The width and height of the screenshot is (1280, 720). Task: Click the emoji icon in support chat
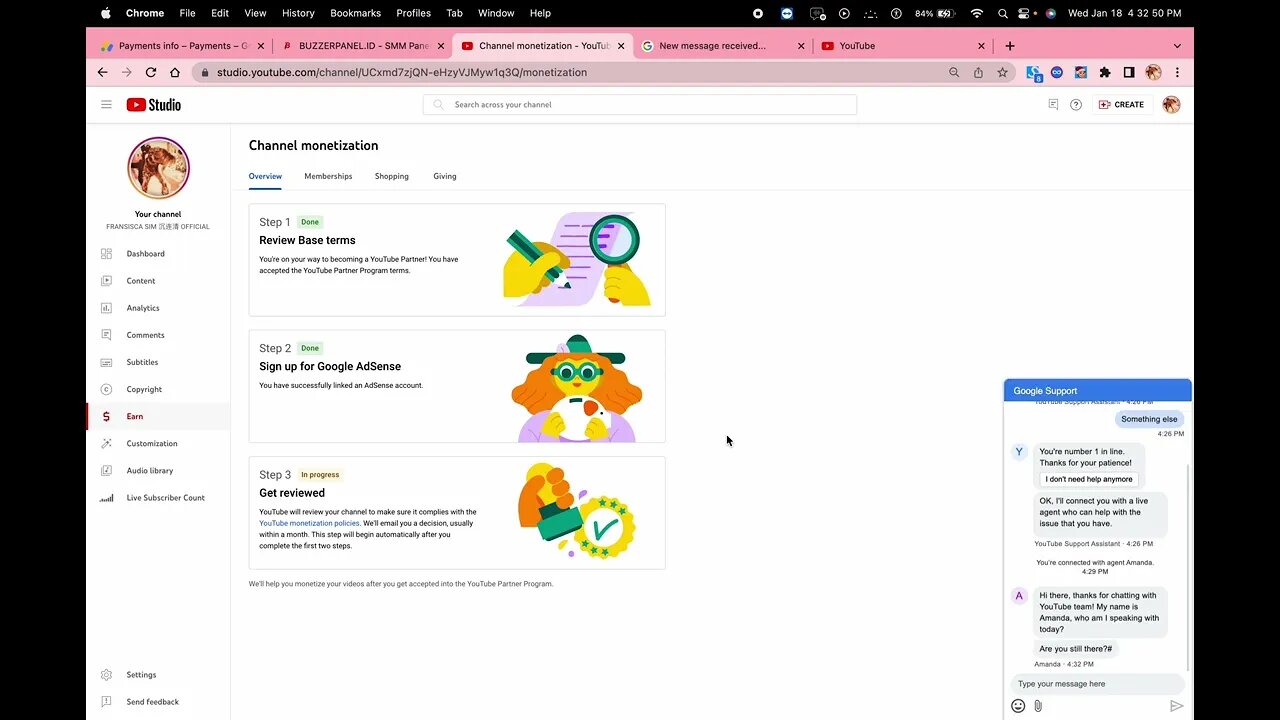1018,706
